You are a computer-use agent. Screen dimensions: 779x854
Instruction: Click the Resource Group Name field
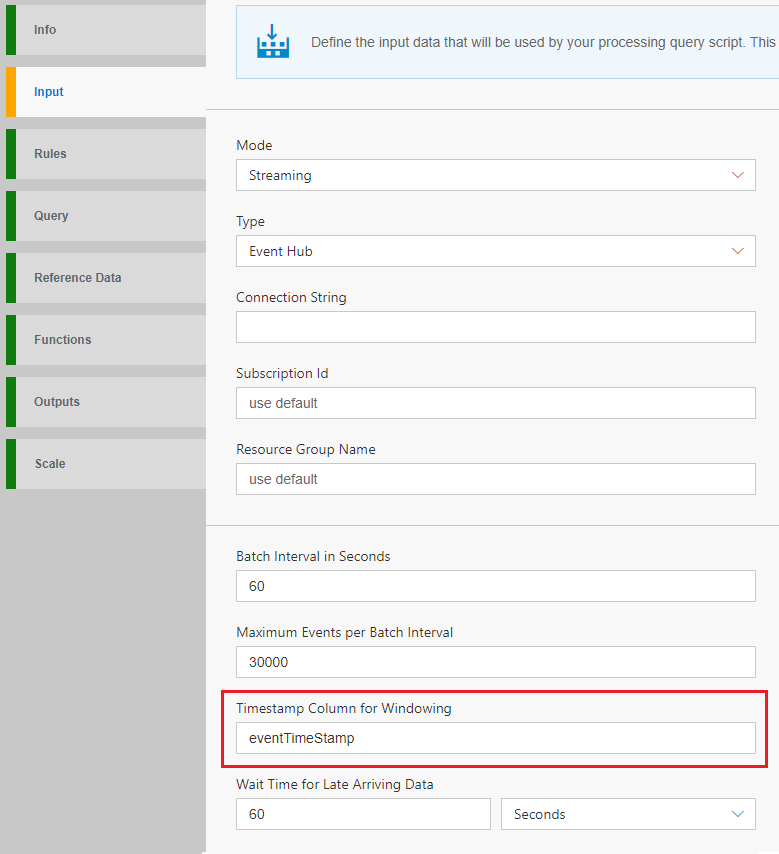pos(495,479)
